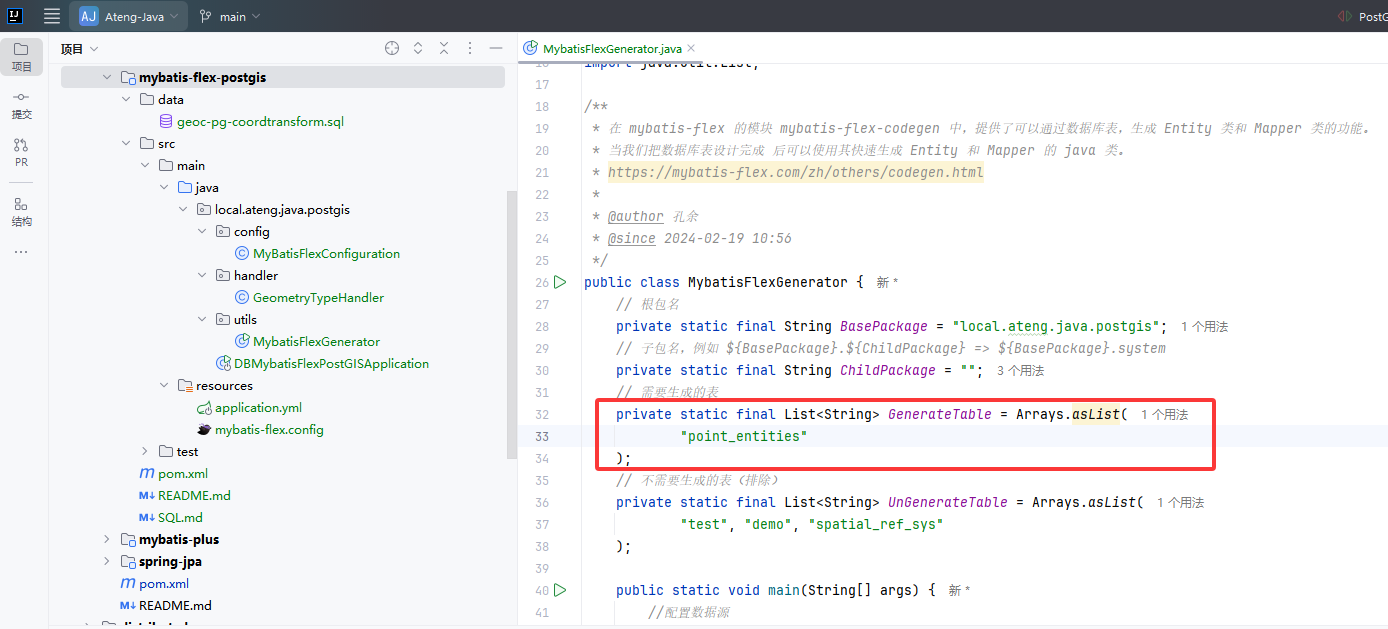
Task: Close the MybatisFlexGenerator.java tab
Action: [x=691, y=48]
